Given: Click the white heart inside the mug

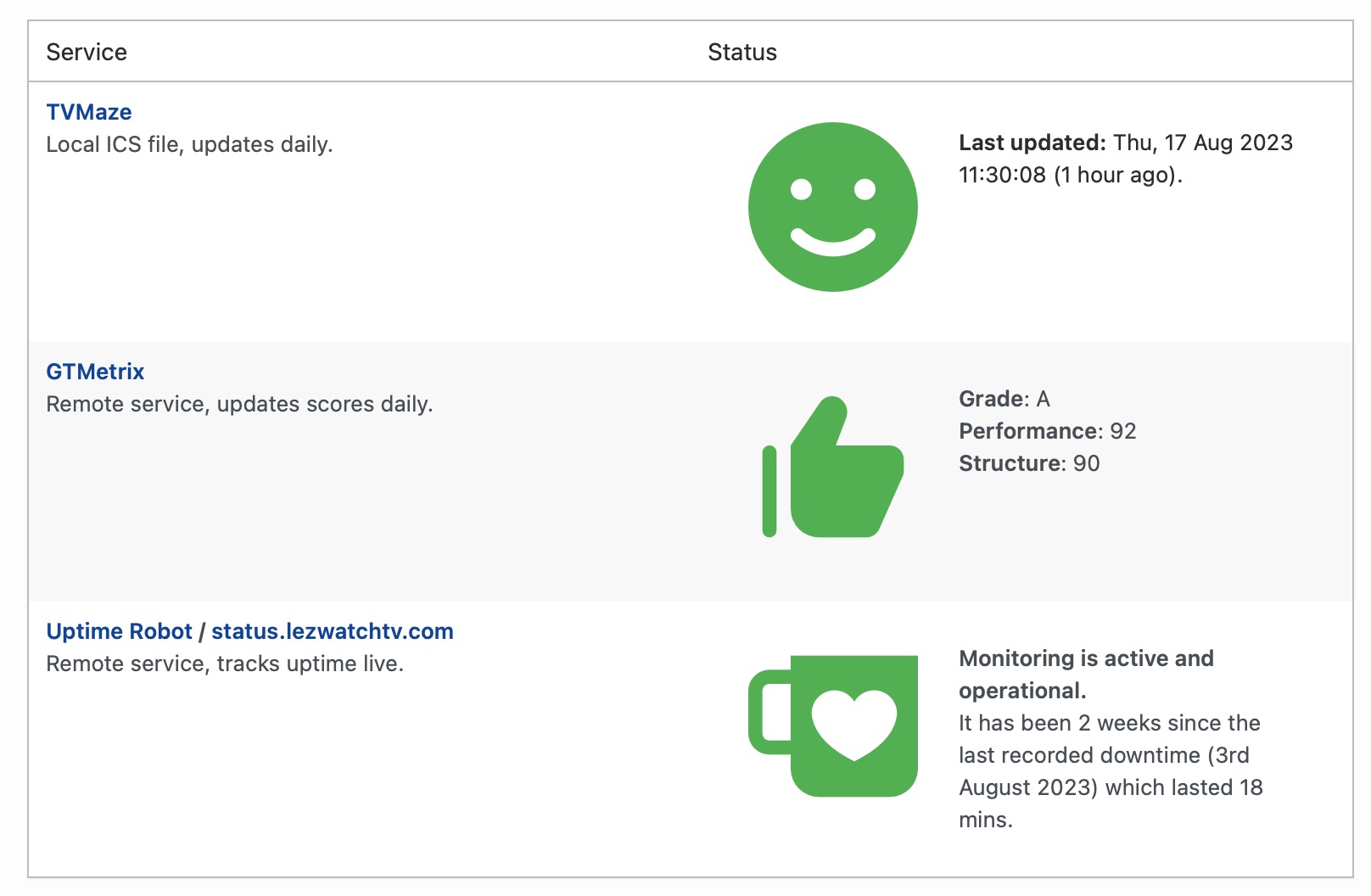Looking at the screenshot, I should [x=853, y=723].
